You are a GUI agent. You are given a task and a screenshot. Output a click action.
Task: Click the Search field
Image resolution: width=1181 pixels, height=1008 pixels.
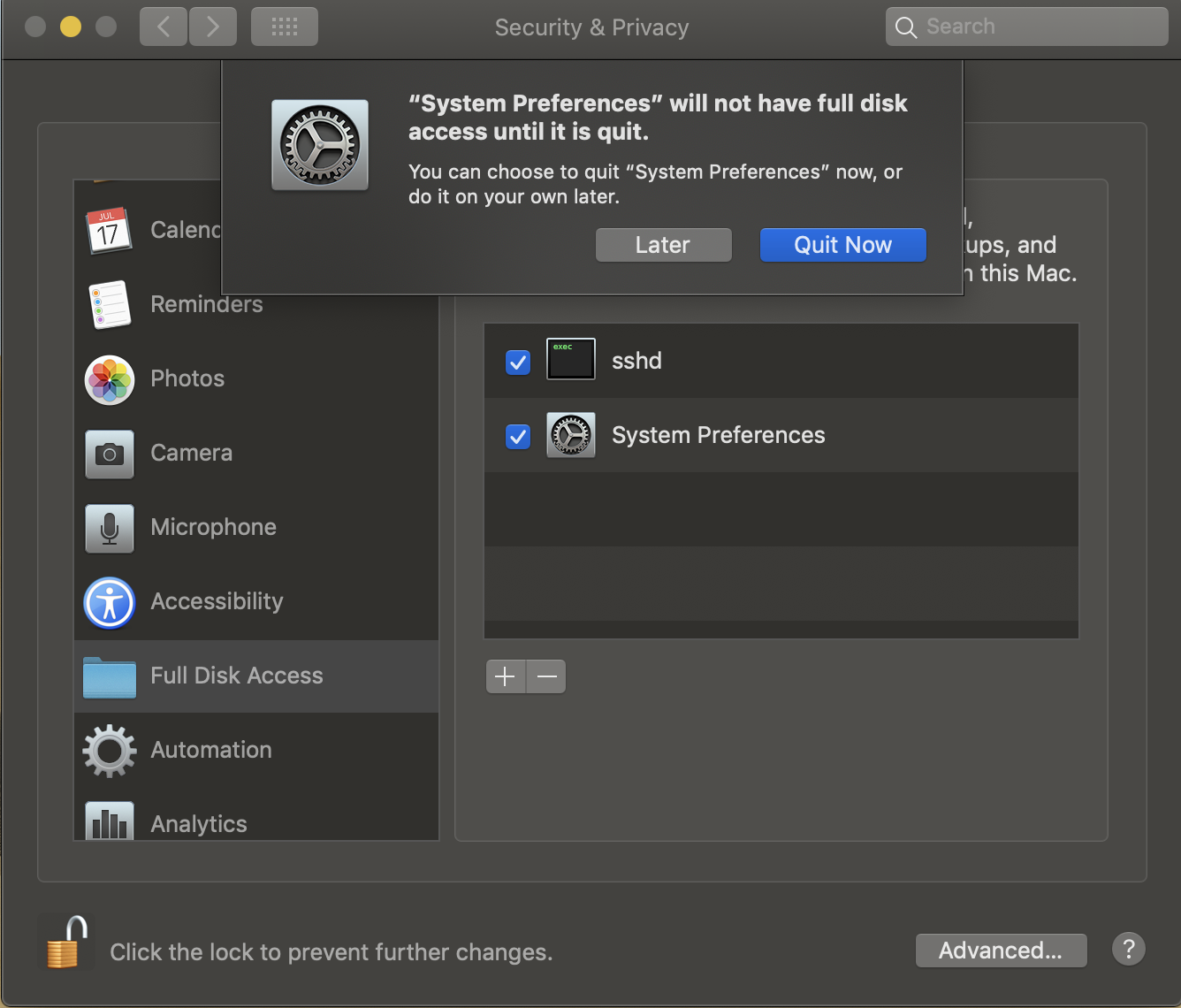coord(1027,27)
